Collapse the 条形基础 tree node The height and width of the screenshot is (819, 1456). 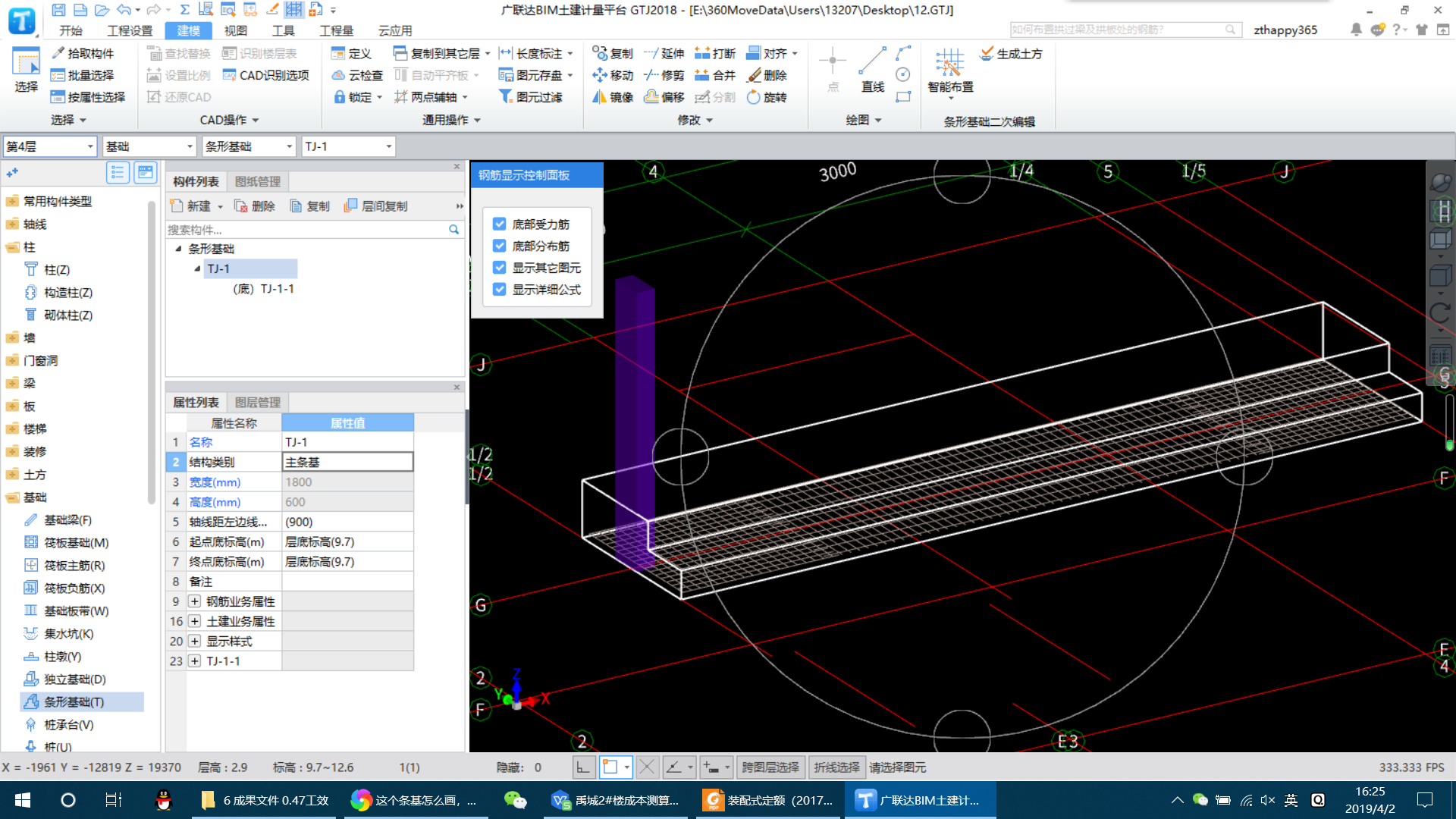tap(178, 249)
